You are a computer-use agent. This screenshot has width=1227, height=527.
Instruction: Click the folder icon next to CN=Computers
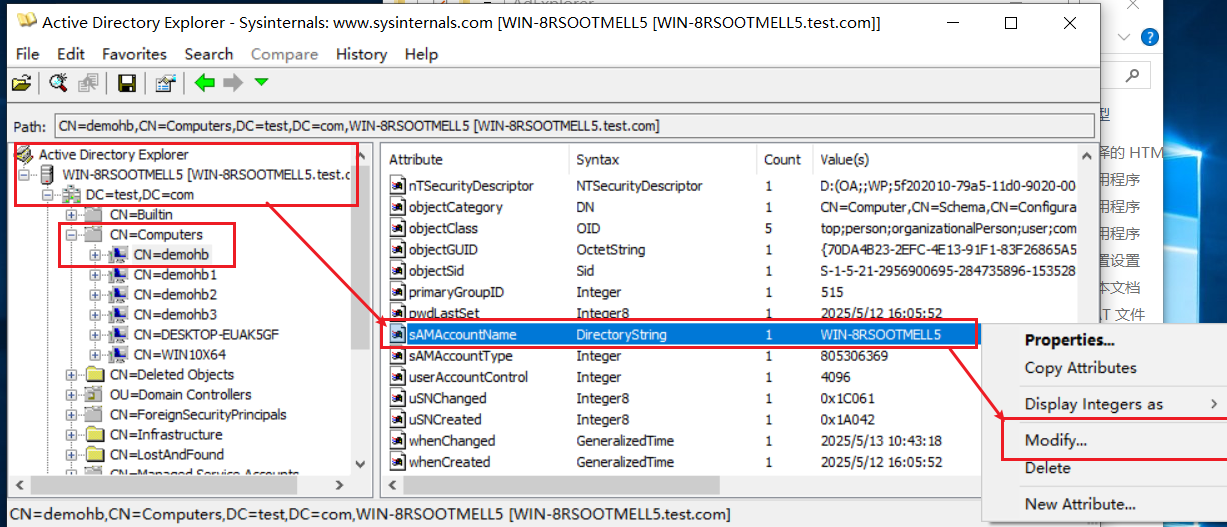pyautogui.click(x=95, y=235)
